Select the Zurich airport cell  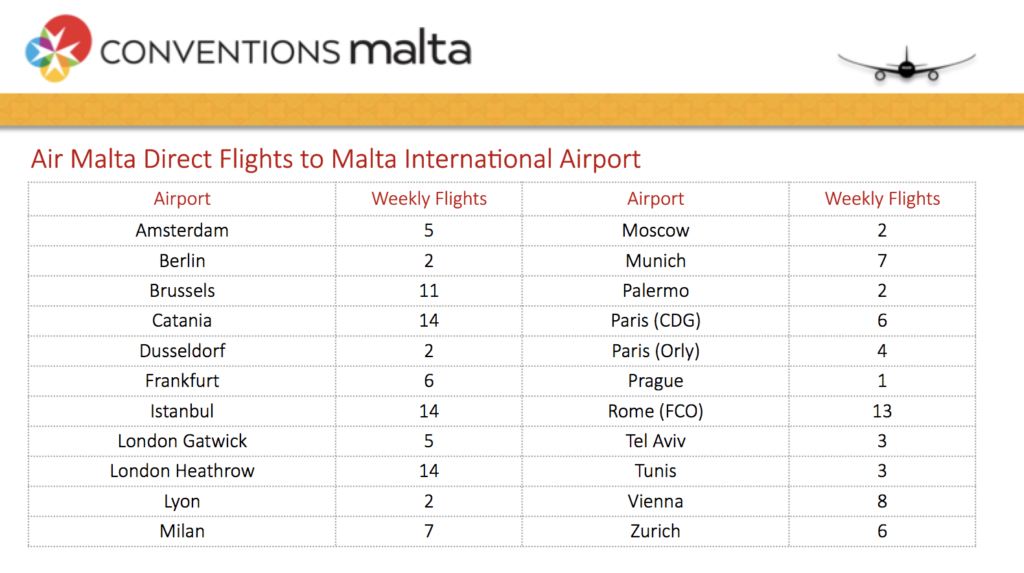(655, 531)
